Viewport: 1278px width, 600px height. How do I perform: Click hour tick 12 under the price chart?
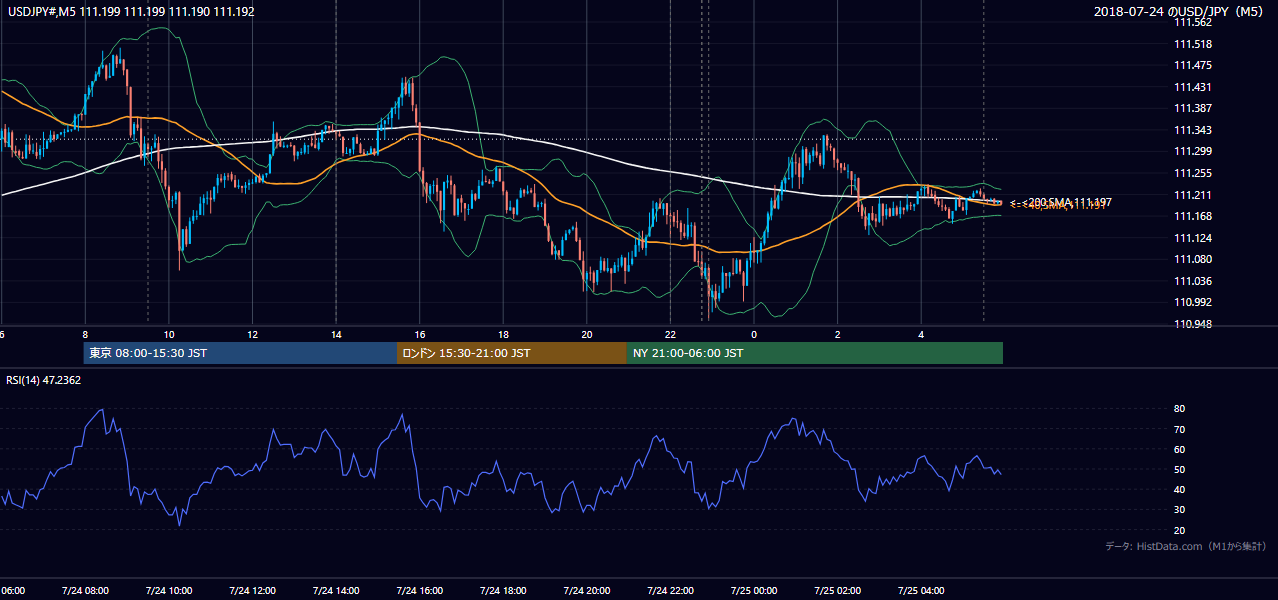252,335
